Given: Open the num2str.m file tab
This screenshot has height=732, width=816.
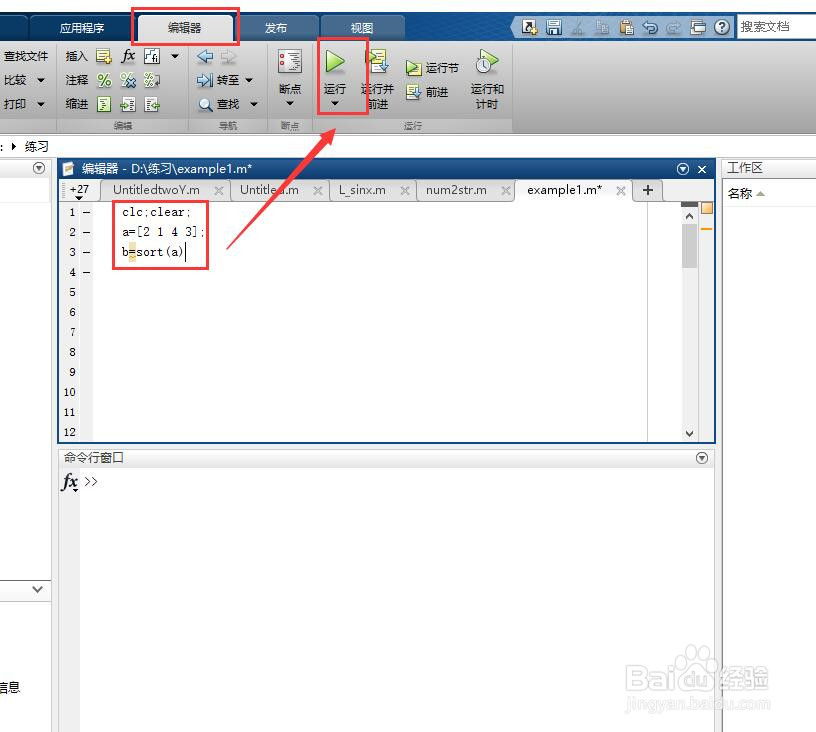Looking at the screenshot, I should (456, 190).
